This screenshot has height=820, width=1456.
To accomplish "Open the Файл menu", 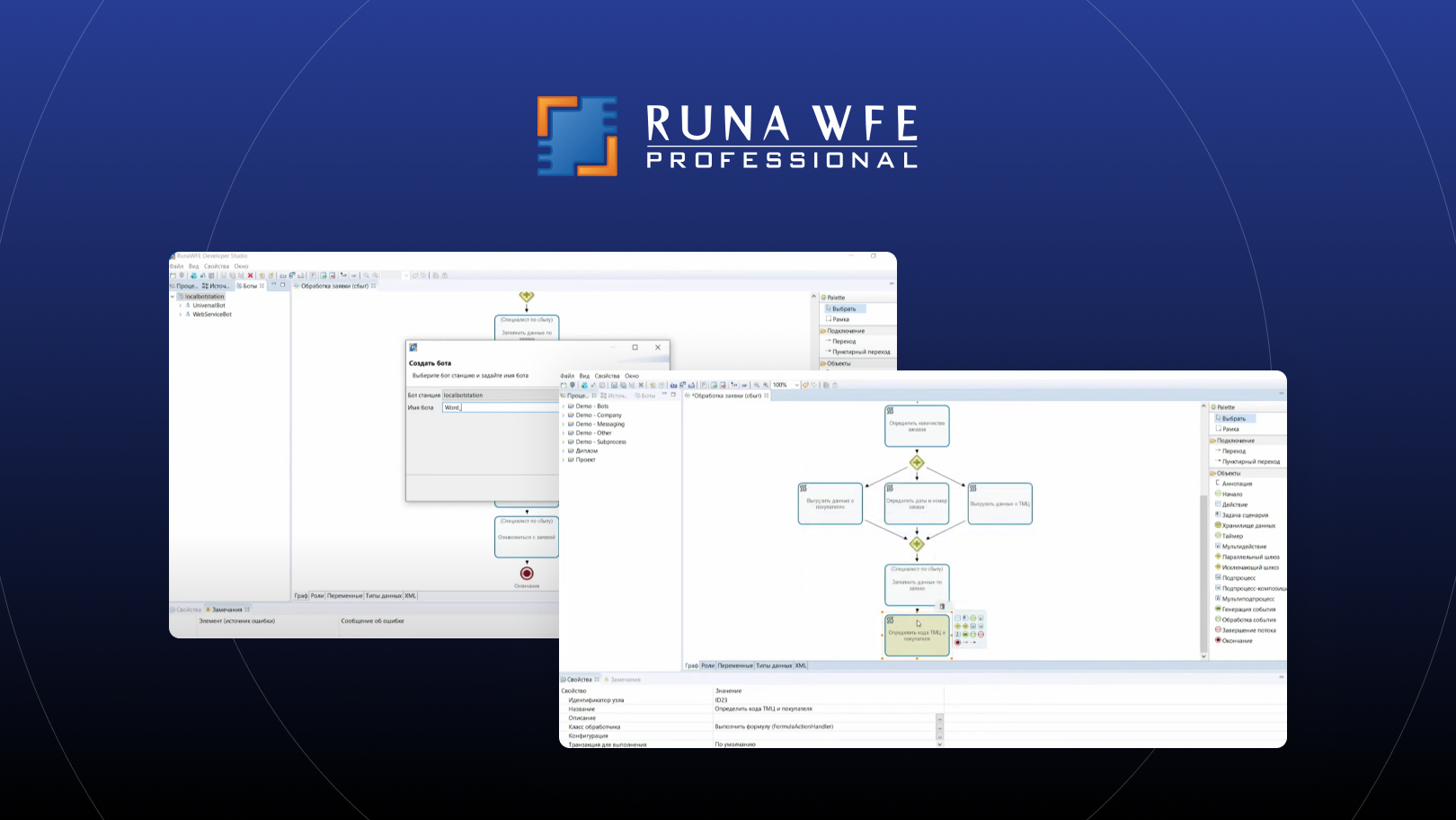I will click(x=568, y=376).
